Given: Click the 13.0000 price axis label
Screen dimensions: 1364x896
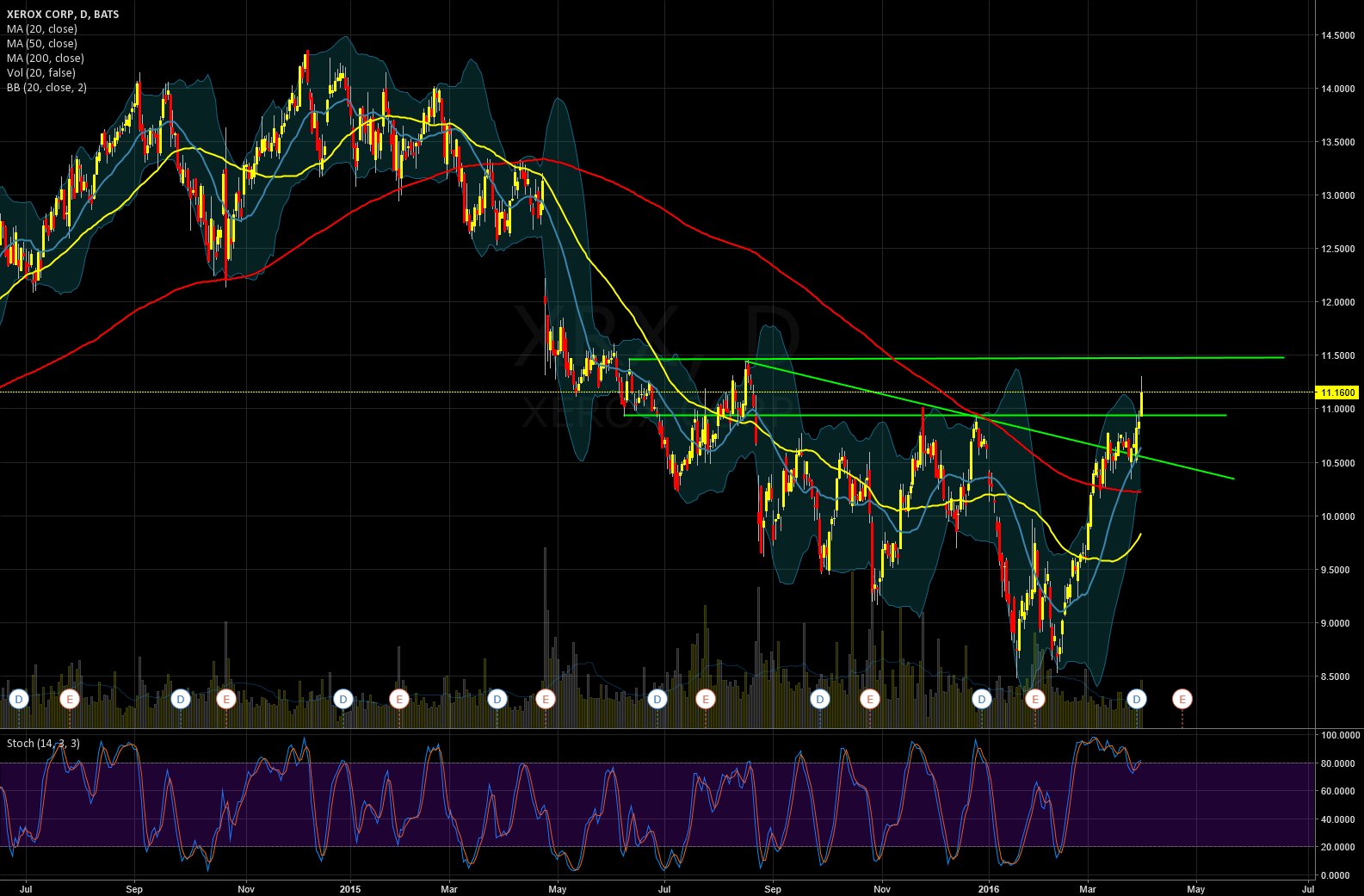Looking at the screenshot, I should (x=1338, y=195).
